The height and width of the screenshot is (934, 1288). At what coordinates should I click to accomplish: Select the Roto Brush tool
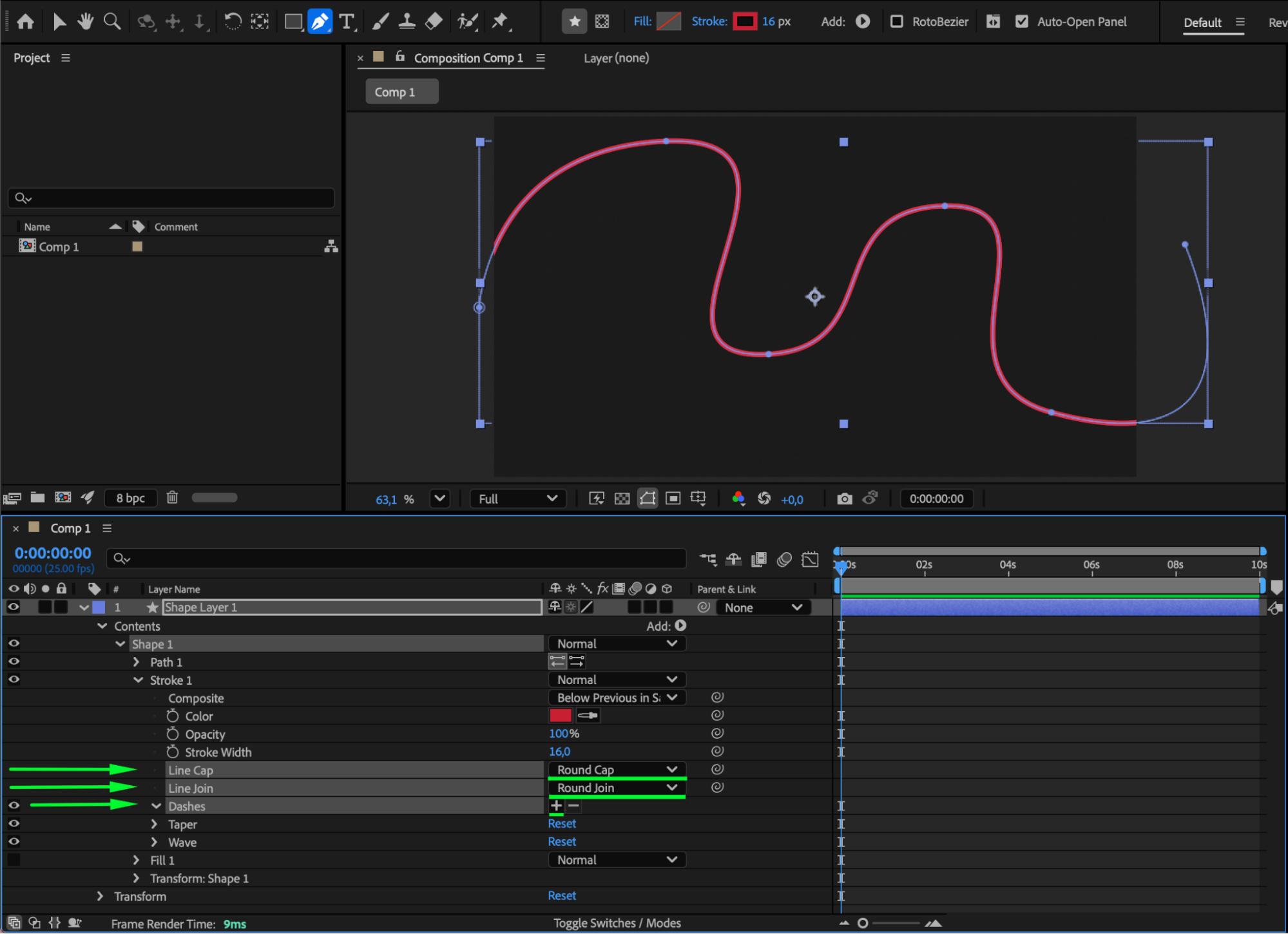(x=468, y=22)
